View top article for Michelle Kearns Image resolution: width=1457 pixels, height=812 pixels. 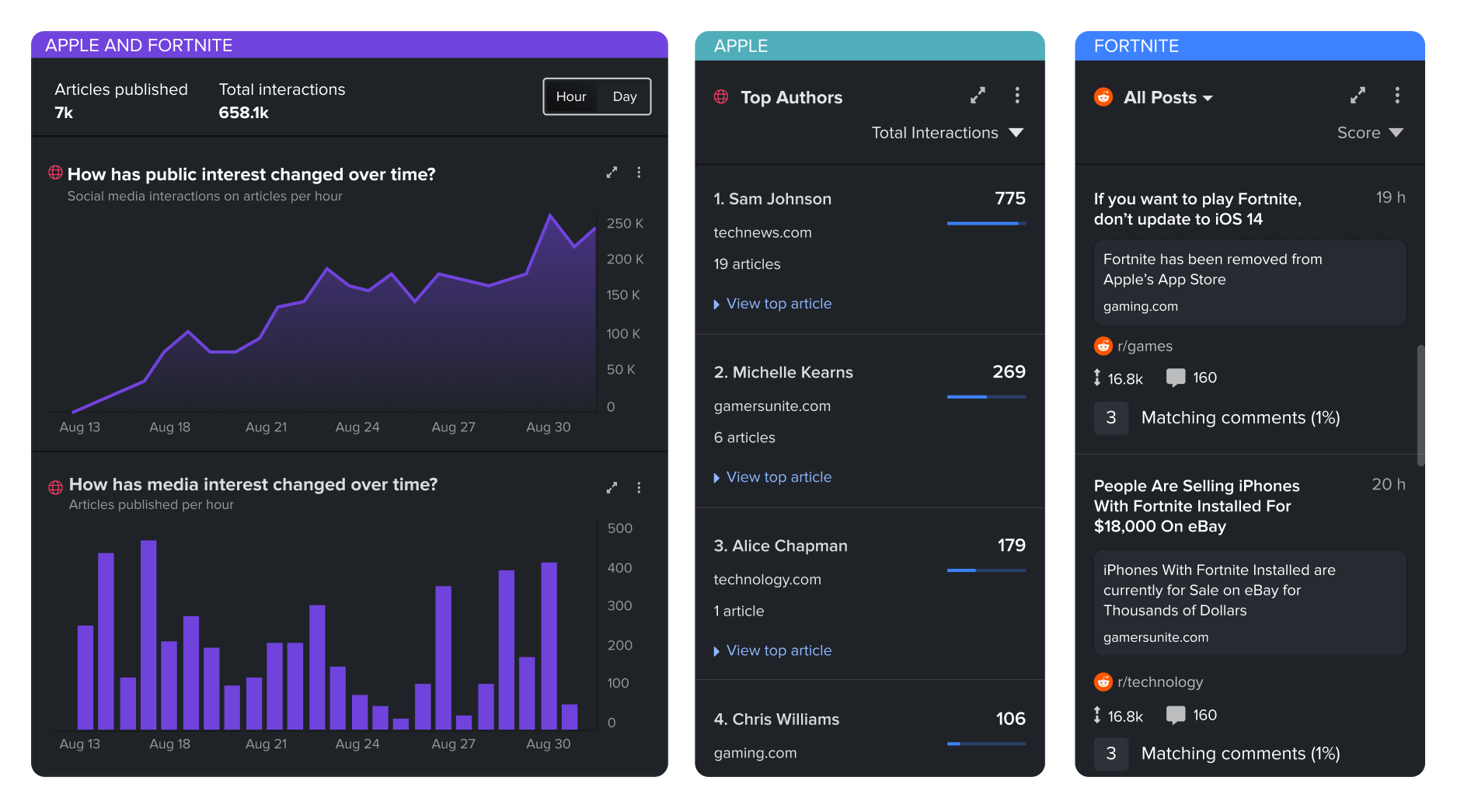click(778, 477)
